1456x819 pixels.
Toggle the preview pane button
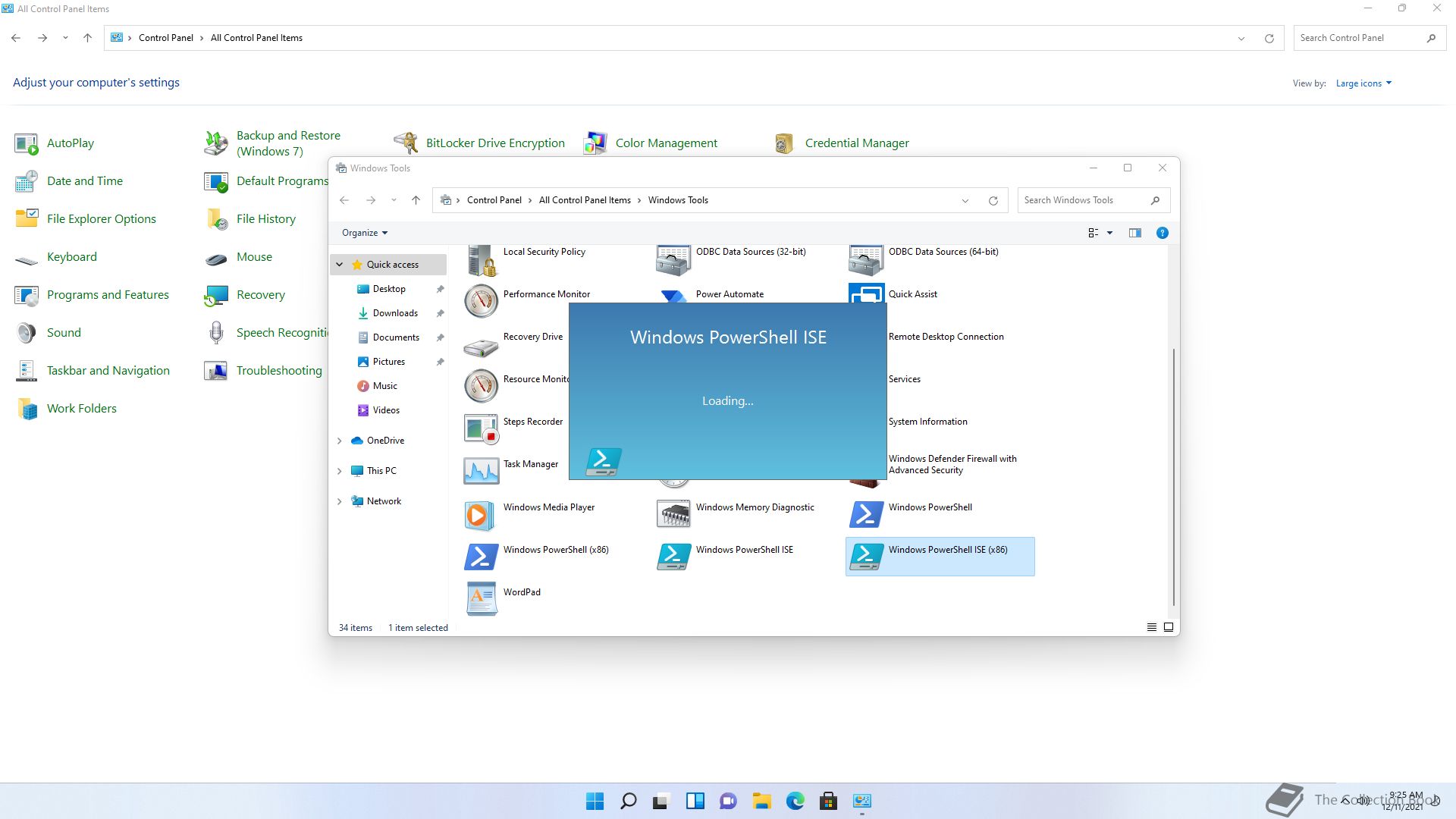(x=1134, y=233)
